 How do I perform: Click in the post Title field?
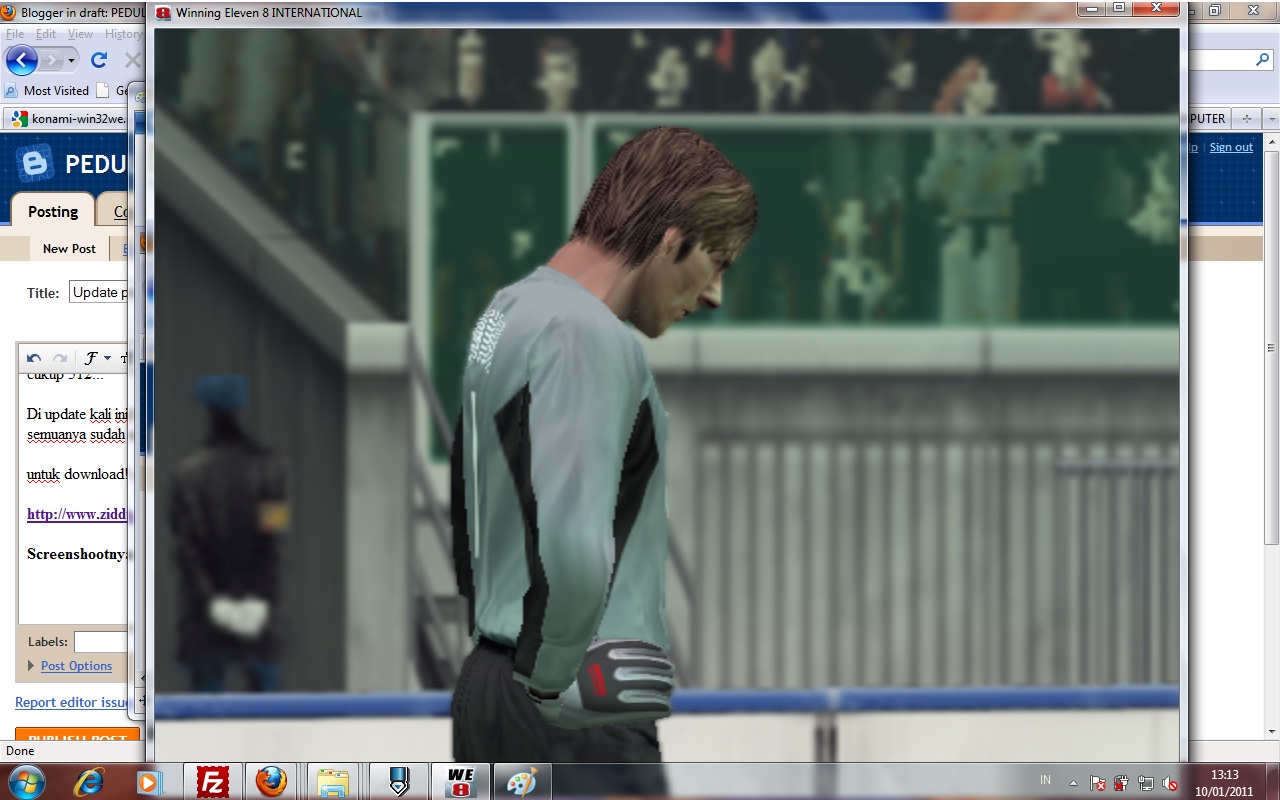99,292
